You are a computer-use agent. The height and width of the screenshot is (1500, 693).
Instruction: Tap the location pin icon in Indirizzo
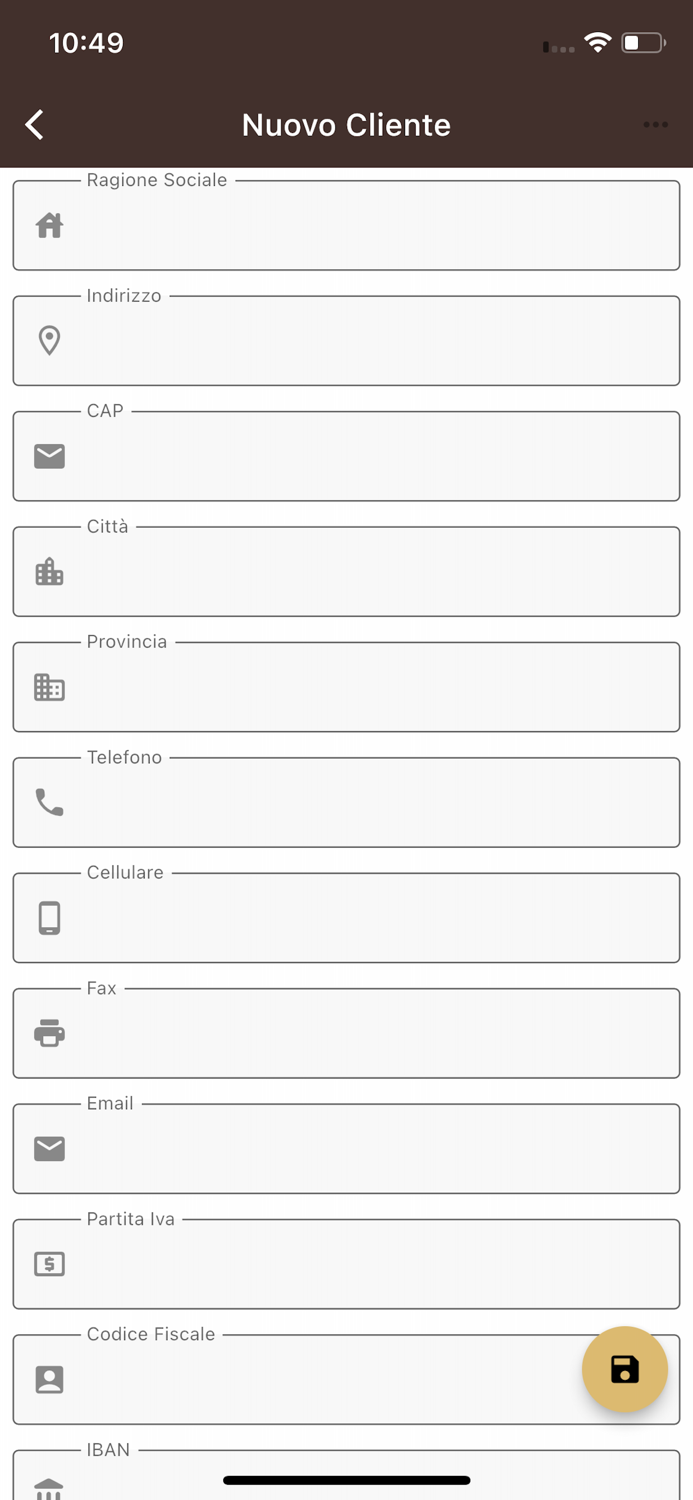pos(49,341)
